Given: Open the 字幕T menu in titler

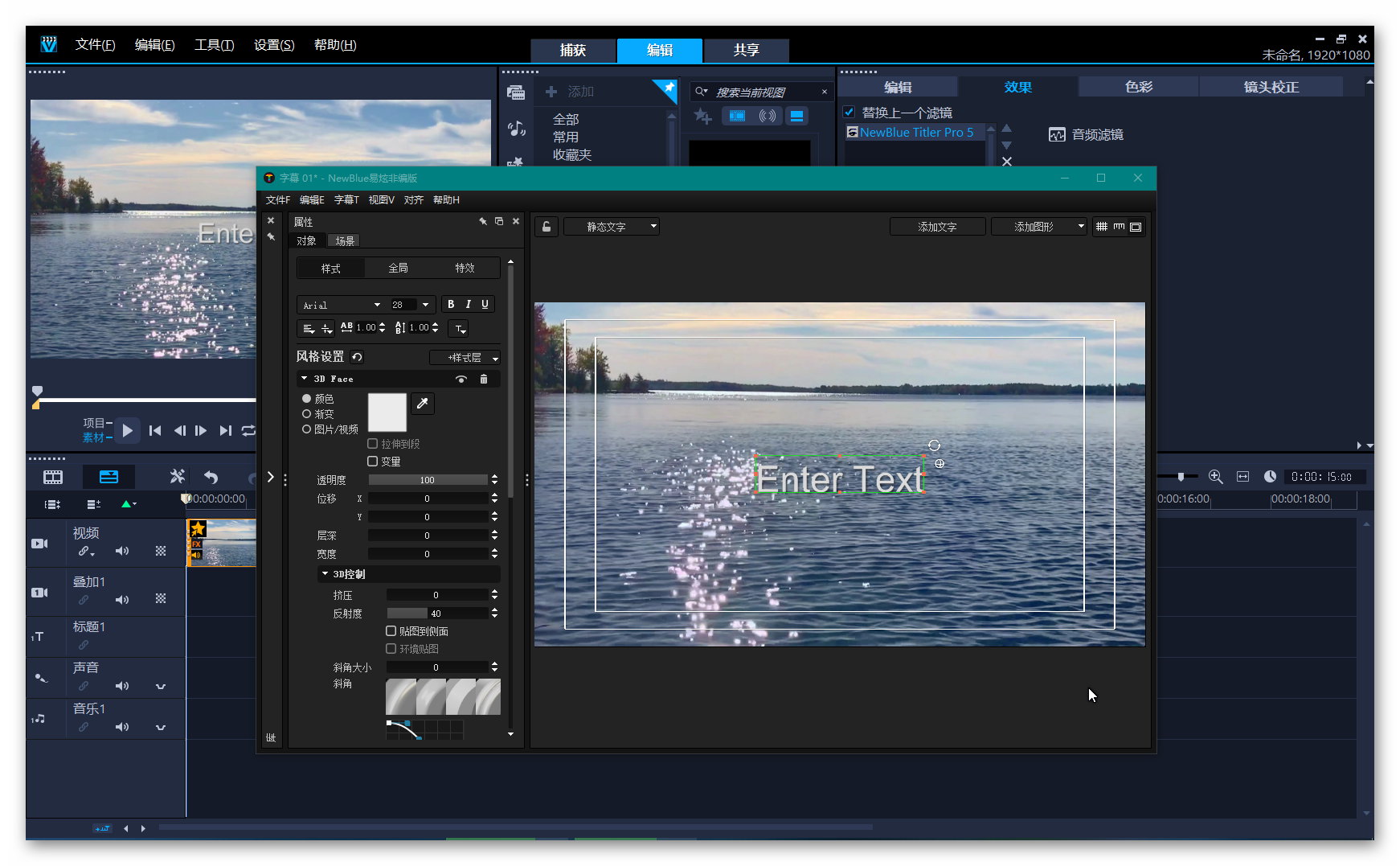Looking at the screenshot, I should (346, 200).
